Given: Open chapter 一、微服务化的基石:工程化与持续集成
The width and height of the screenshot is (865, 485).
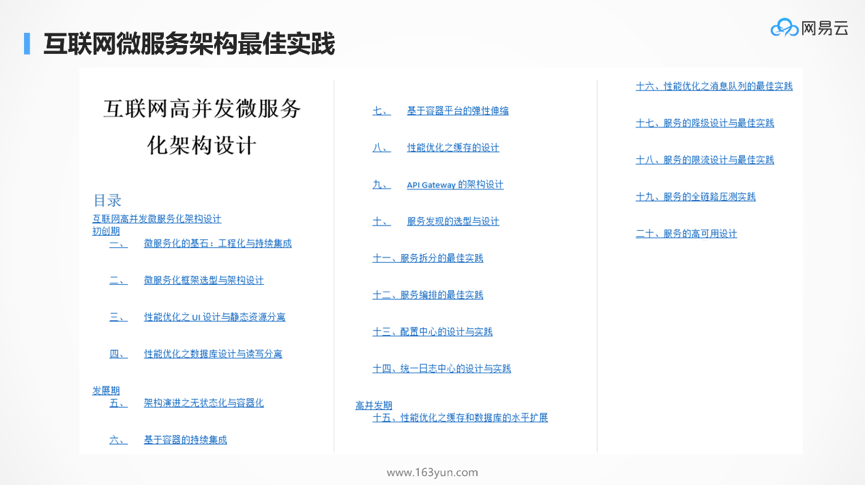Looking at the screenshot, I should coord(200,243).
